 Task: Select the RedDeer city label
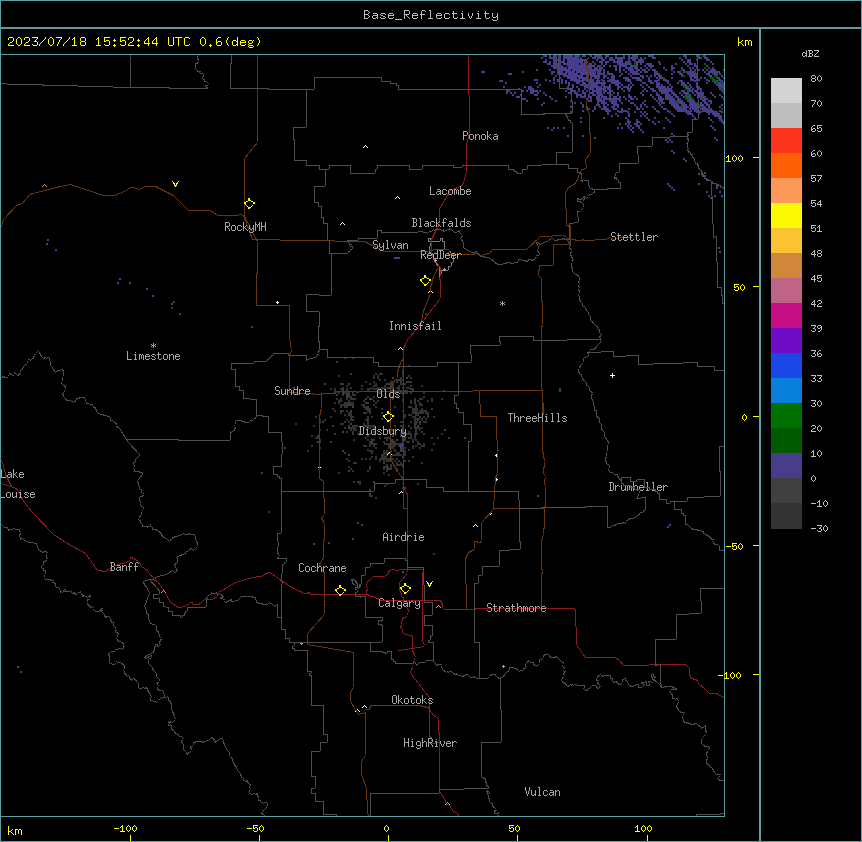tap(440, 255)
